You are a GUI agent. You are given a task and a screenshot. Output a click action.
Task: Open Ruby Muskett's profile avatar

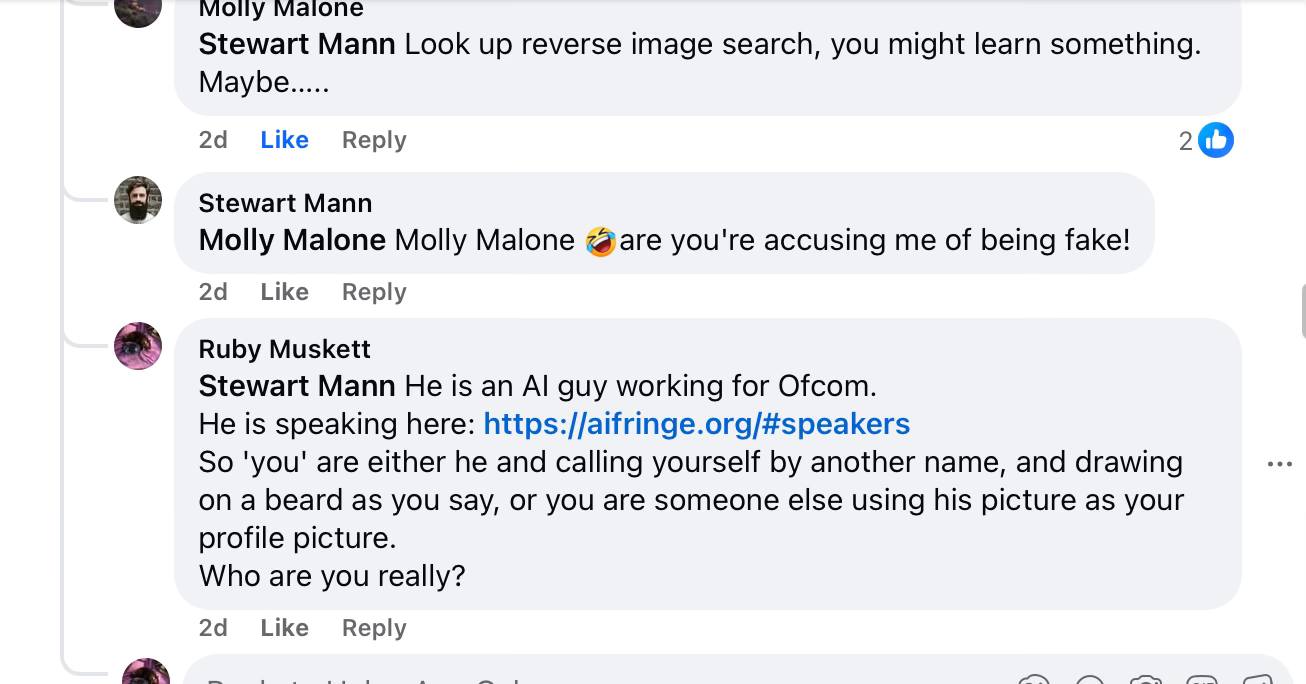click(x=138, y=346)
